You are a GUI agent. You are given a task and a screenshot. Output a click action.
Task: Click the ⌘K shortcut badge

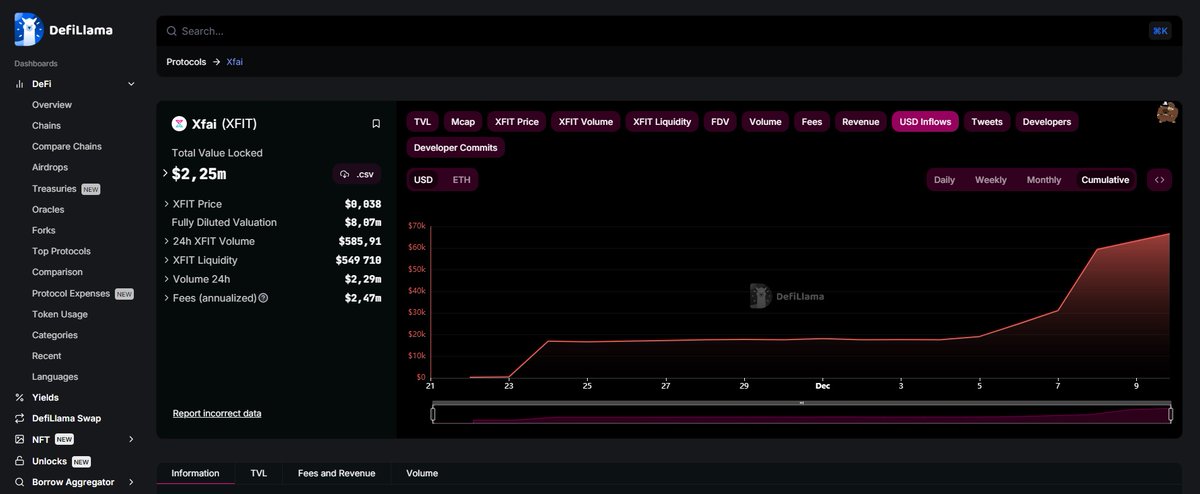pyautogui.click(x=1160, y=31)
